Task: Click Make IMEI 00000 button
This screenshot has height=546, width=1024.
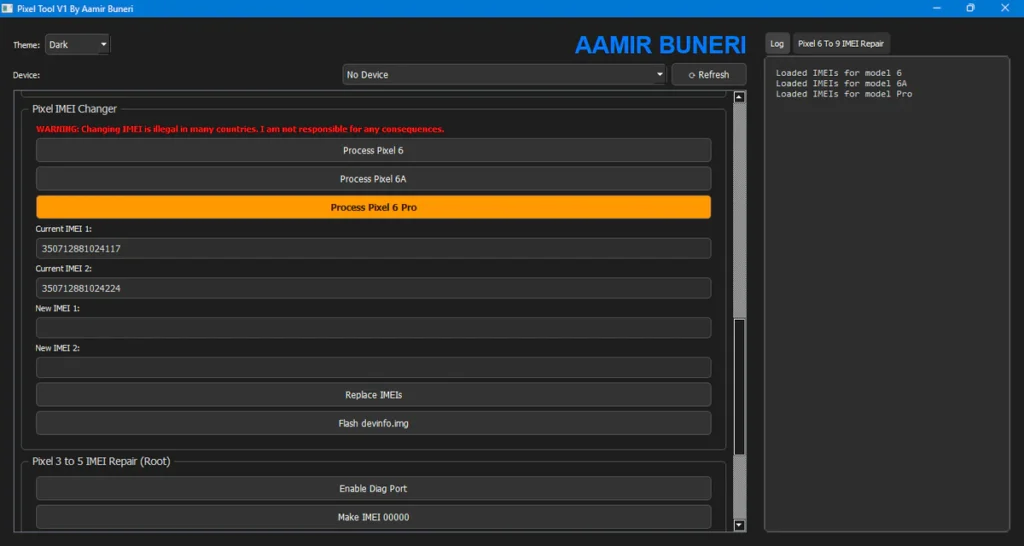Action: 374,517
